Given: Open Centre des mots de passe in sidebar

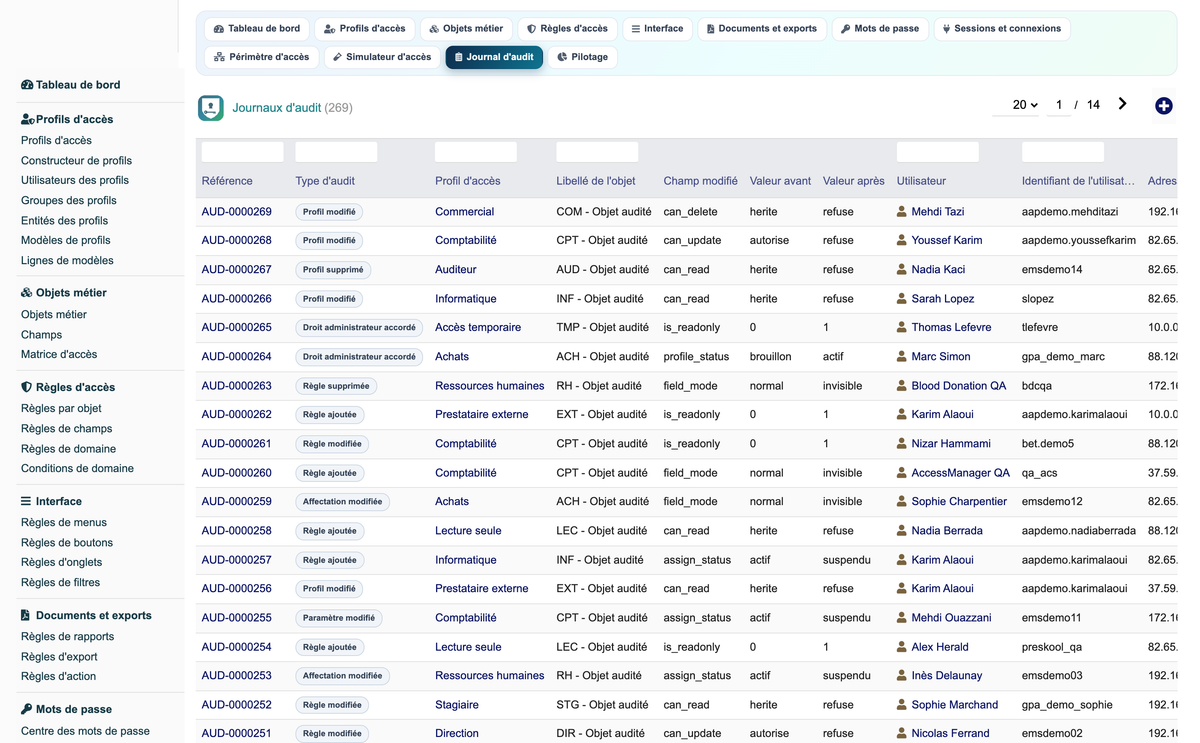Looking at the screenshot, I should [85, 731].
